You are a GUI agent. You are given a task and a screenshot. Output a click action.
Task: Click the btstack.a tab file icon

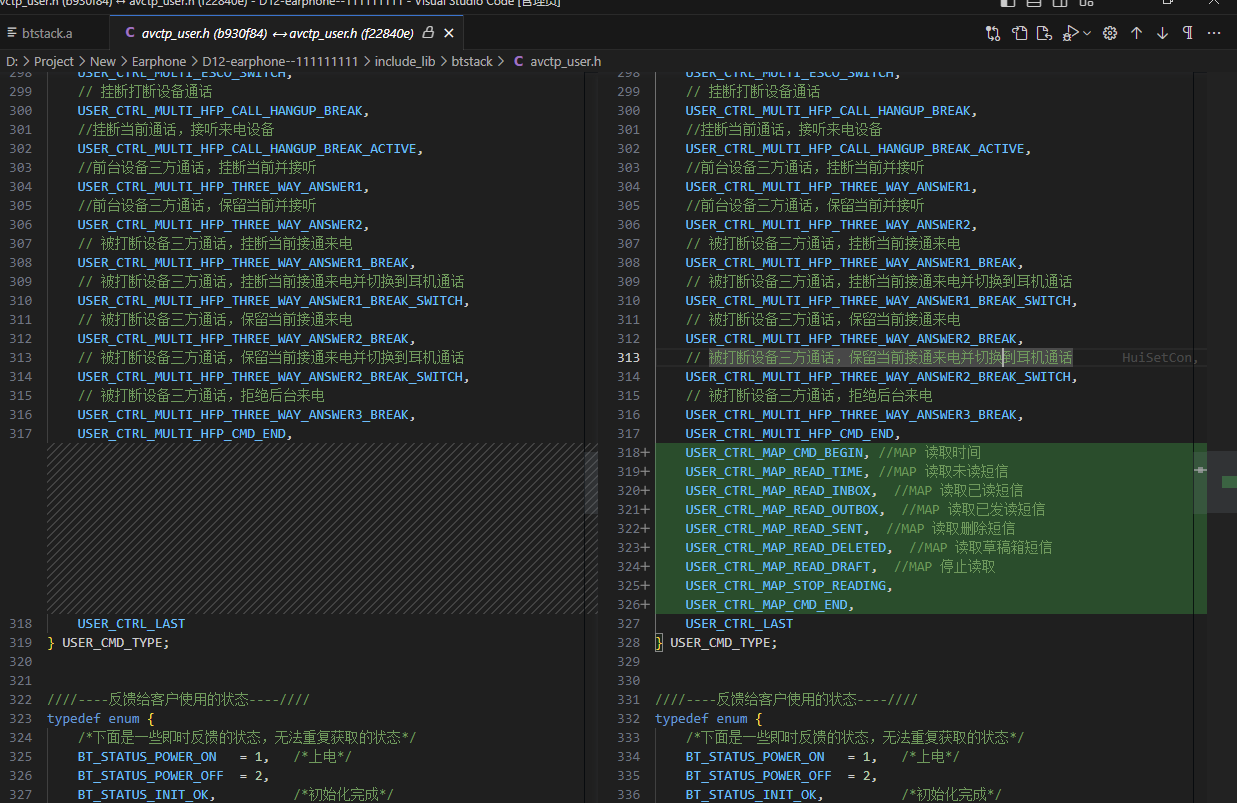point(11,33)
